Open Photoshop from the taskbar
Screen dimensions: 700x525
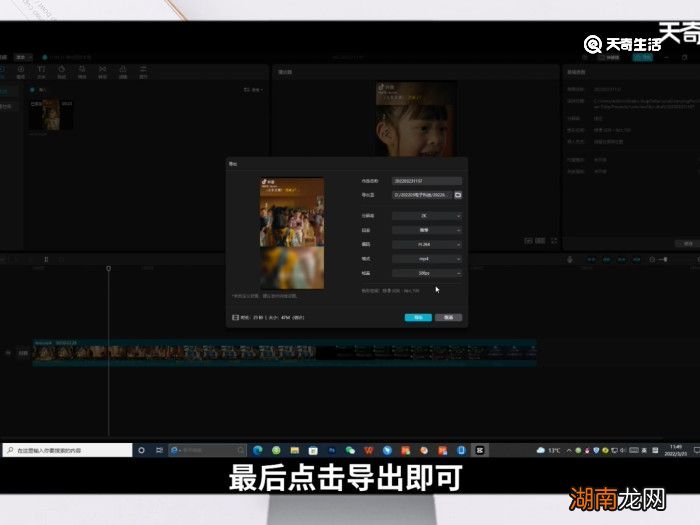332,450
